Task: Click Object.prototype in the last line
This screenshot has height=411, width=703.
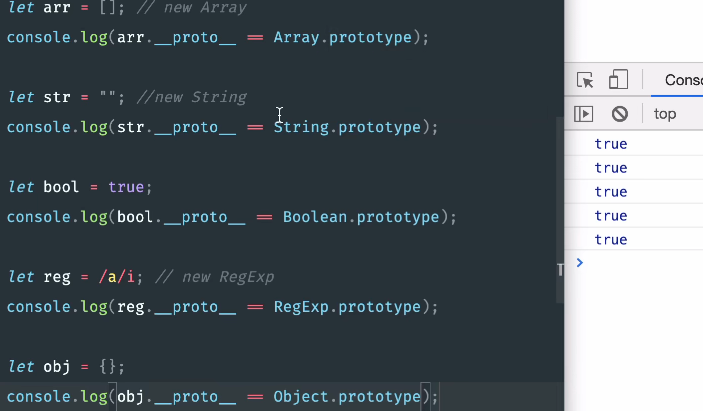Action: coord(347,397)
